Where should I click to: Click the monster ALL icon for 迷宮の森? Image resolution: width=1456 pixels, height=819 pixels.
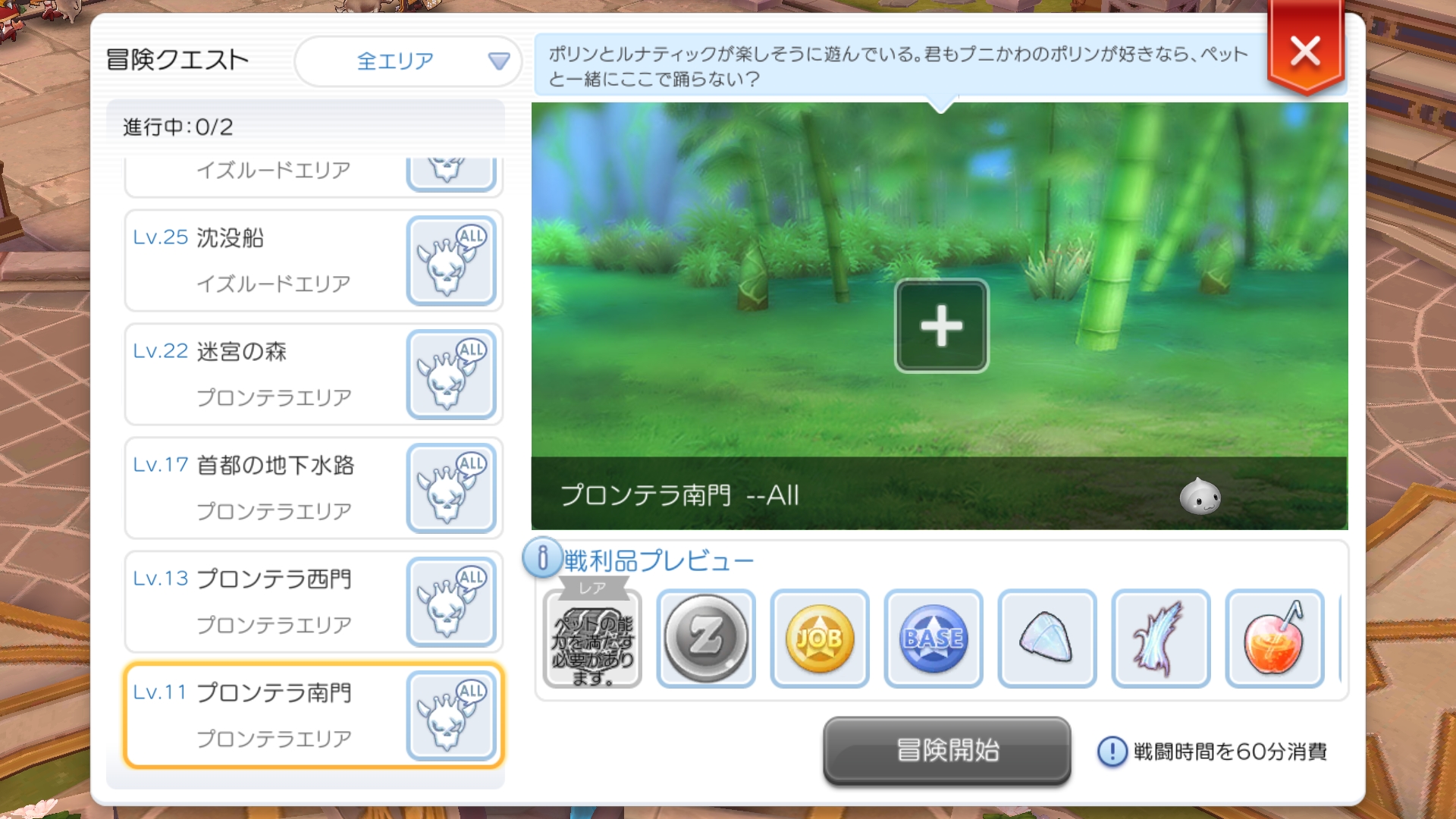[451, 375]
